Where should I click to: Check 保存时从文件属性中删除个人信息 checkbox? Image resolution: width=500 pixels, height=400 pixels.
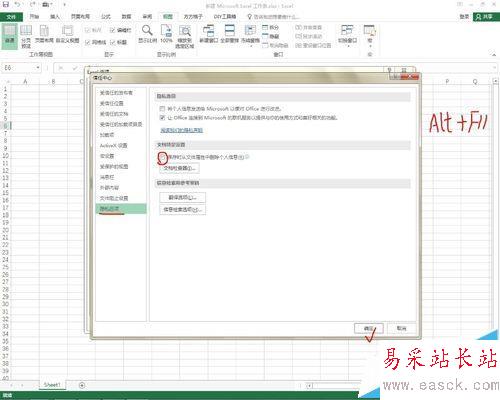162,157
